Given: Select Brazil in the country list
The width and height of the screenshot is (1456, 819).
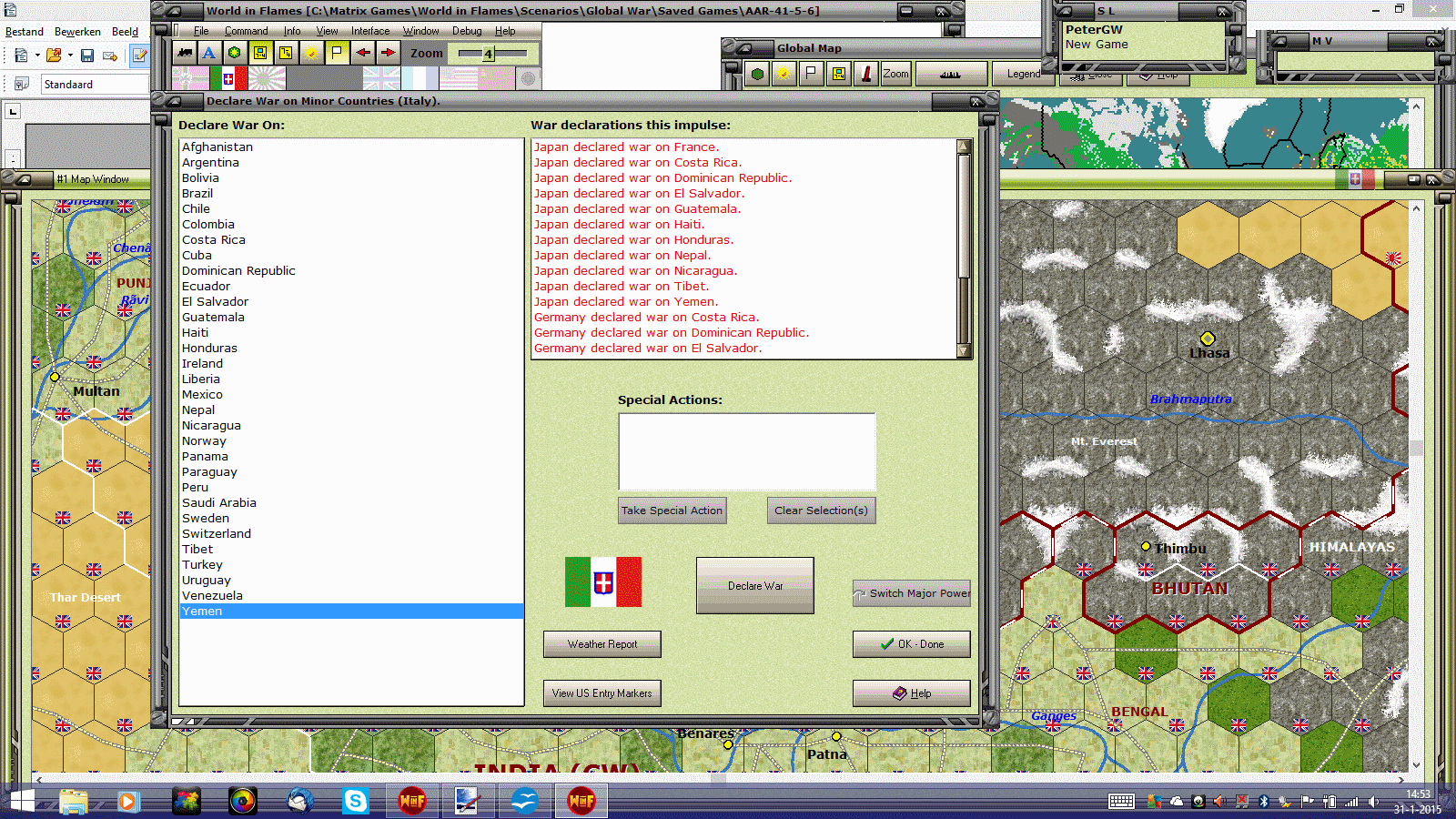Looking at the screenshot, I should [351, 193].
